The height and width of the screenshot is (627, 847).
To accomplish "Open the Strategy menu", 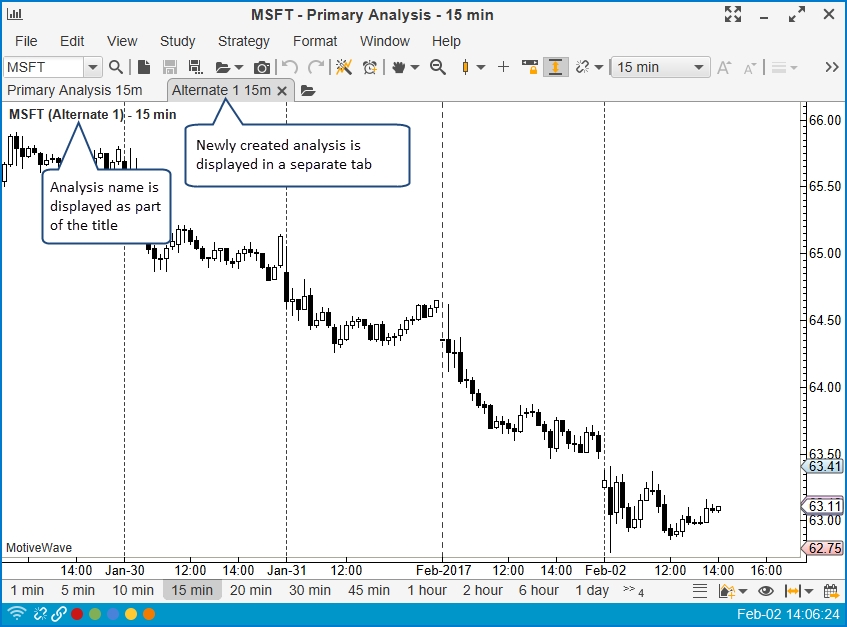I will pos(244,41).
